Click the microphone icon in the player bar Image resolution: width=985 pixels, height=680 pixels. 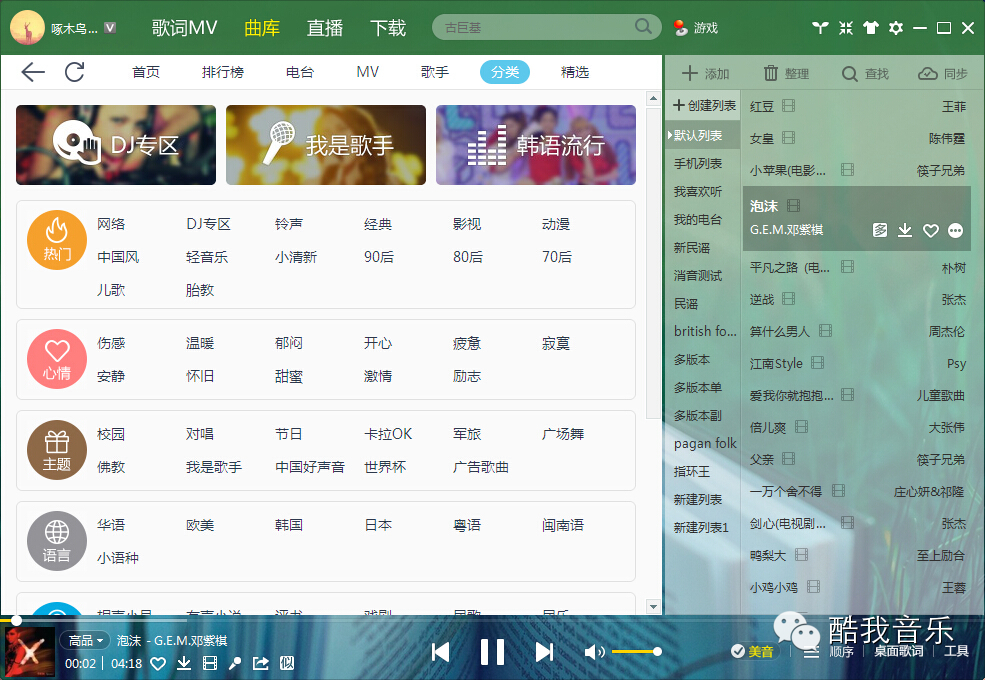[x=235, y=664]
